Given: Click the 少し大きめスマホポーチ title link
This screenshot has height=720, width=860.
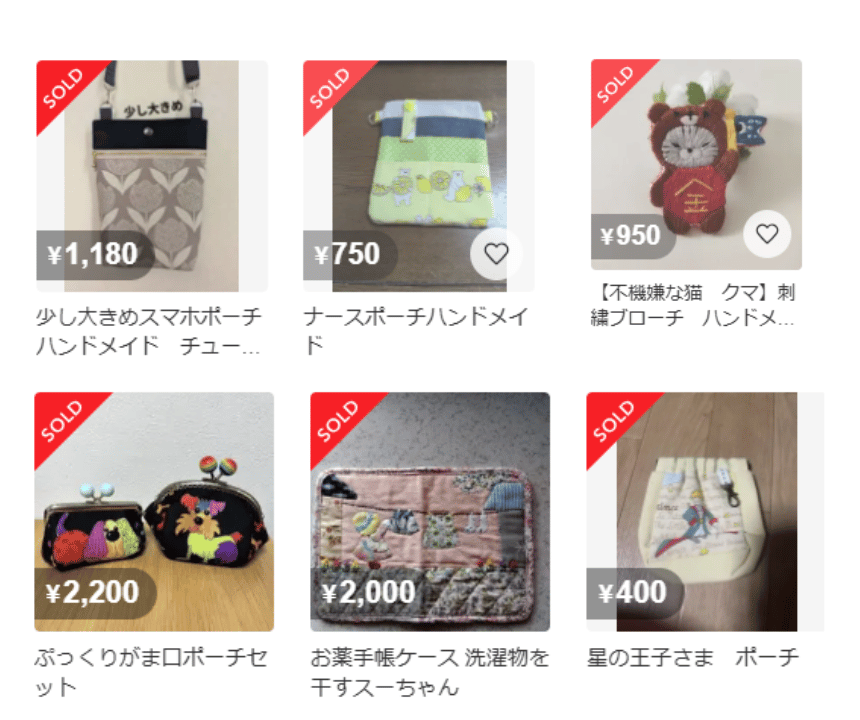Looking at the screenshot, I should tap(149, 331).
